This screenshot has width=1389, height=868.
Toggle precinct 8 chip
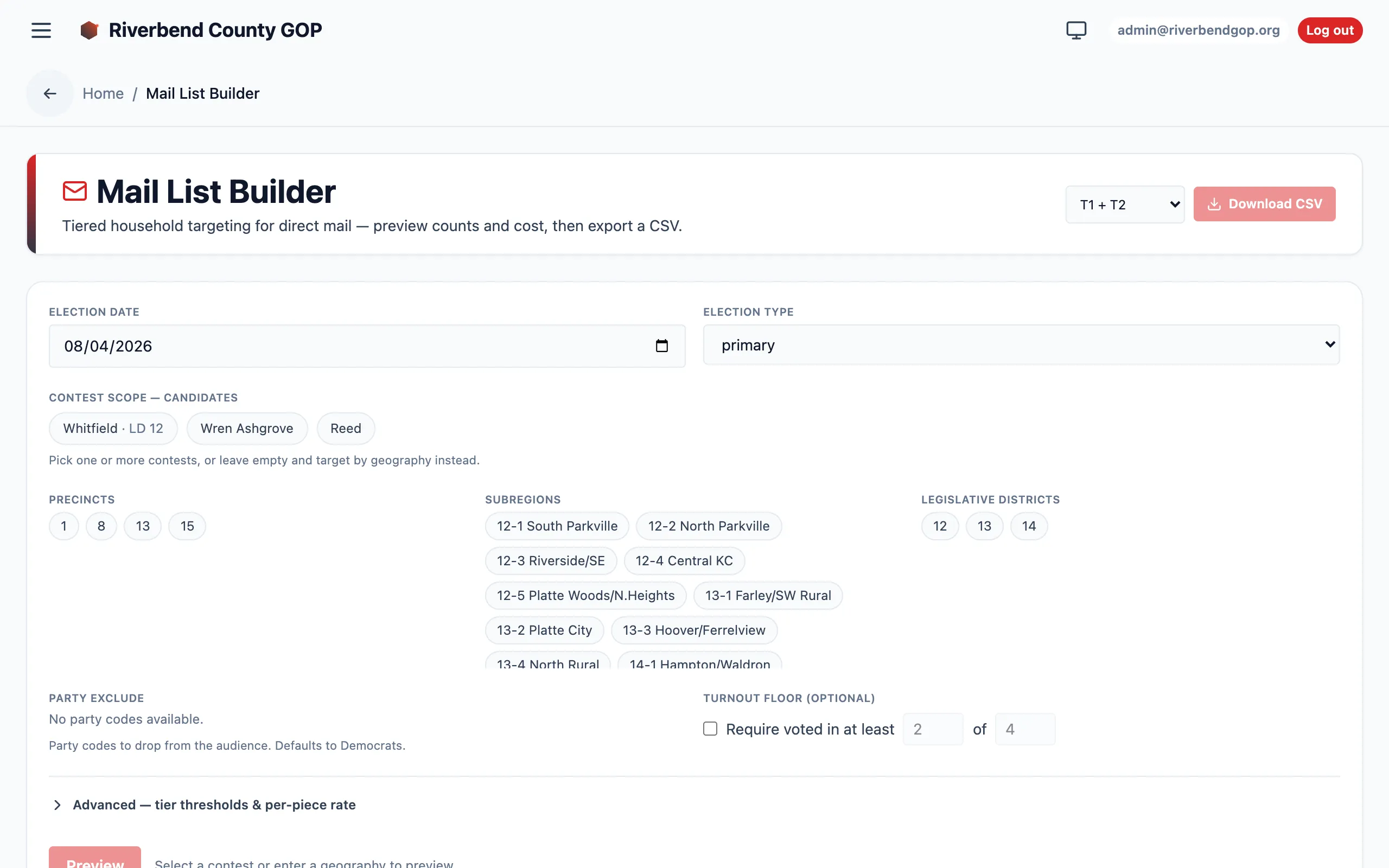[101, 526]
